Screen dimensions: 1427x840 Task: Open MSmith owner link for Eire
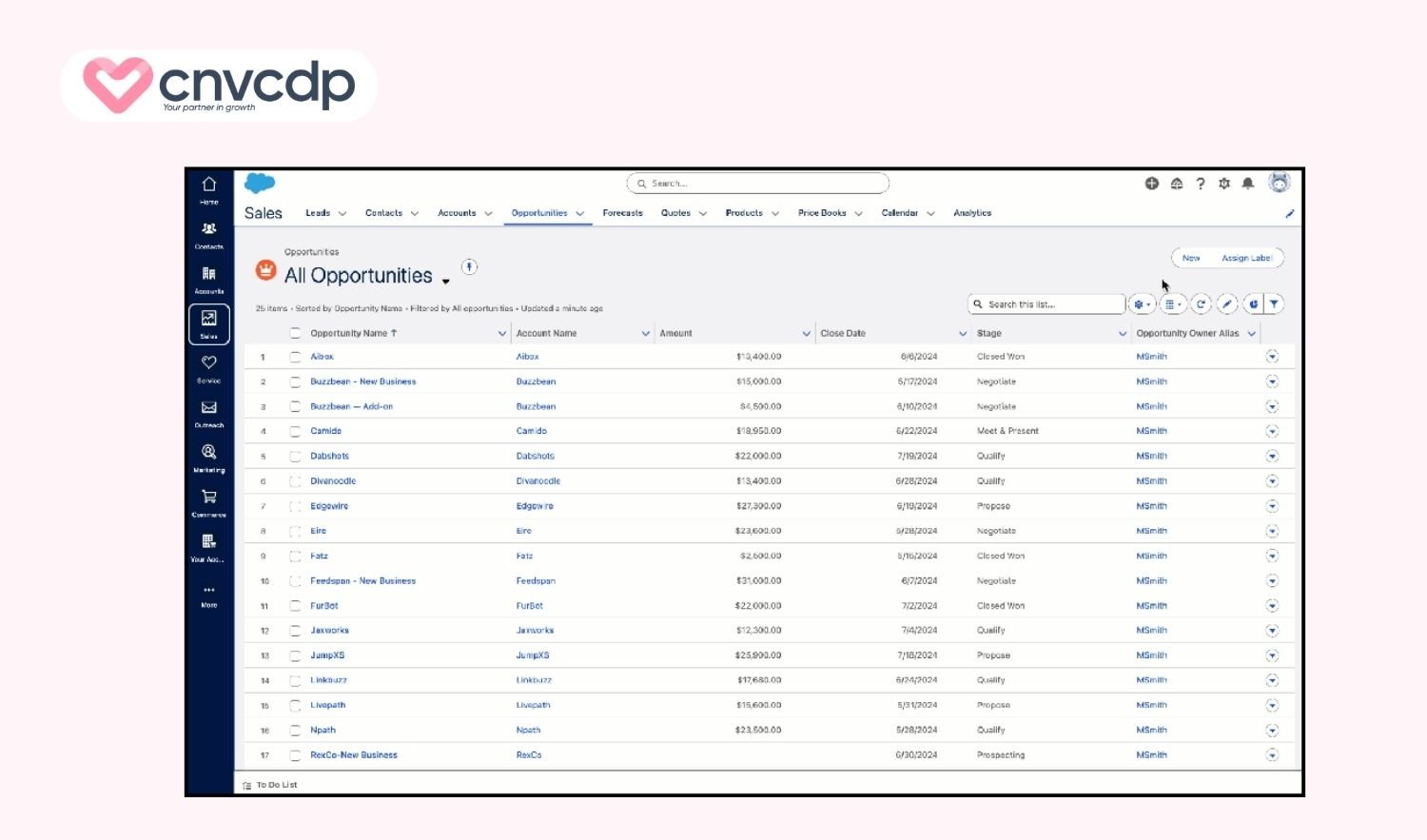click(x=1151, y=531)
